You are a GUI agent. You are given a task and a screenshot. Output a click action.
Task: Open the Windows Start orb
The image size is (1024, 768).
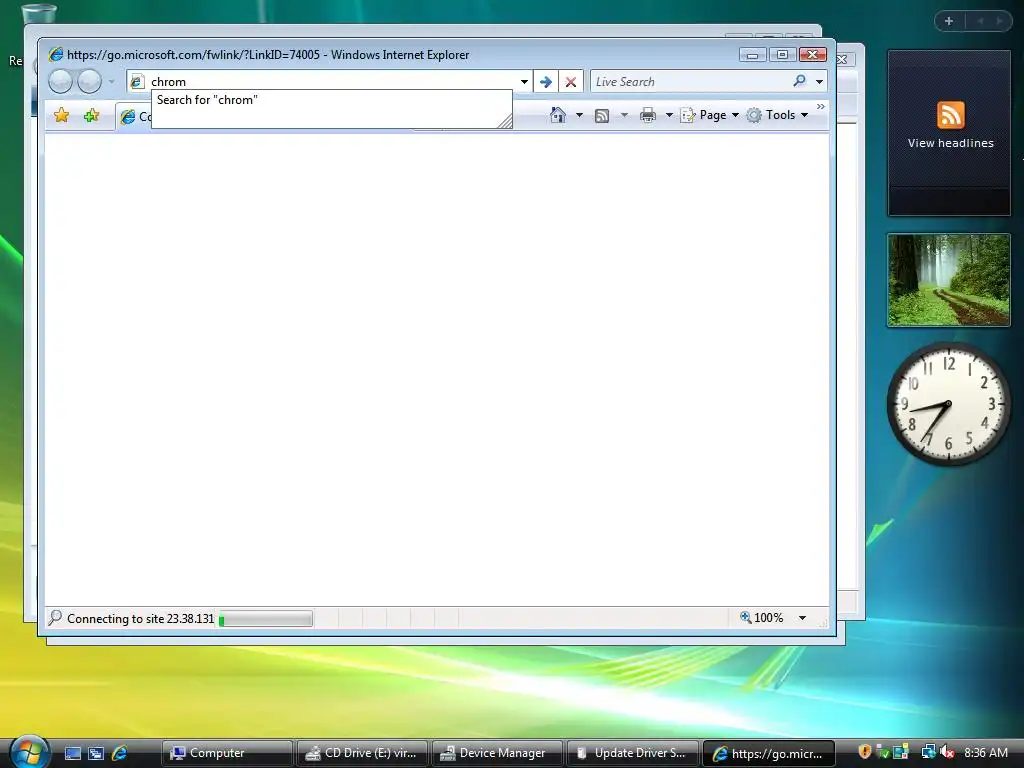tap(28, 751)
